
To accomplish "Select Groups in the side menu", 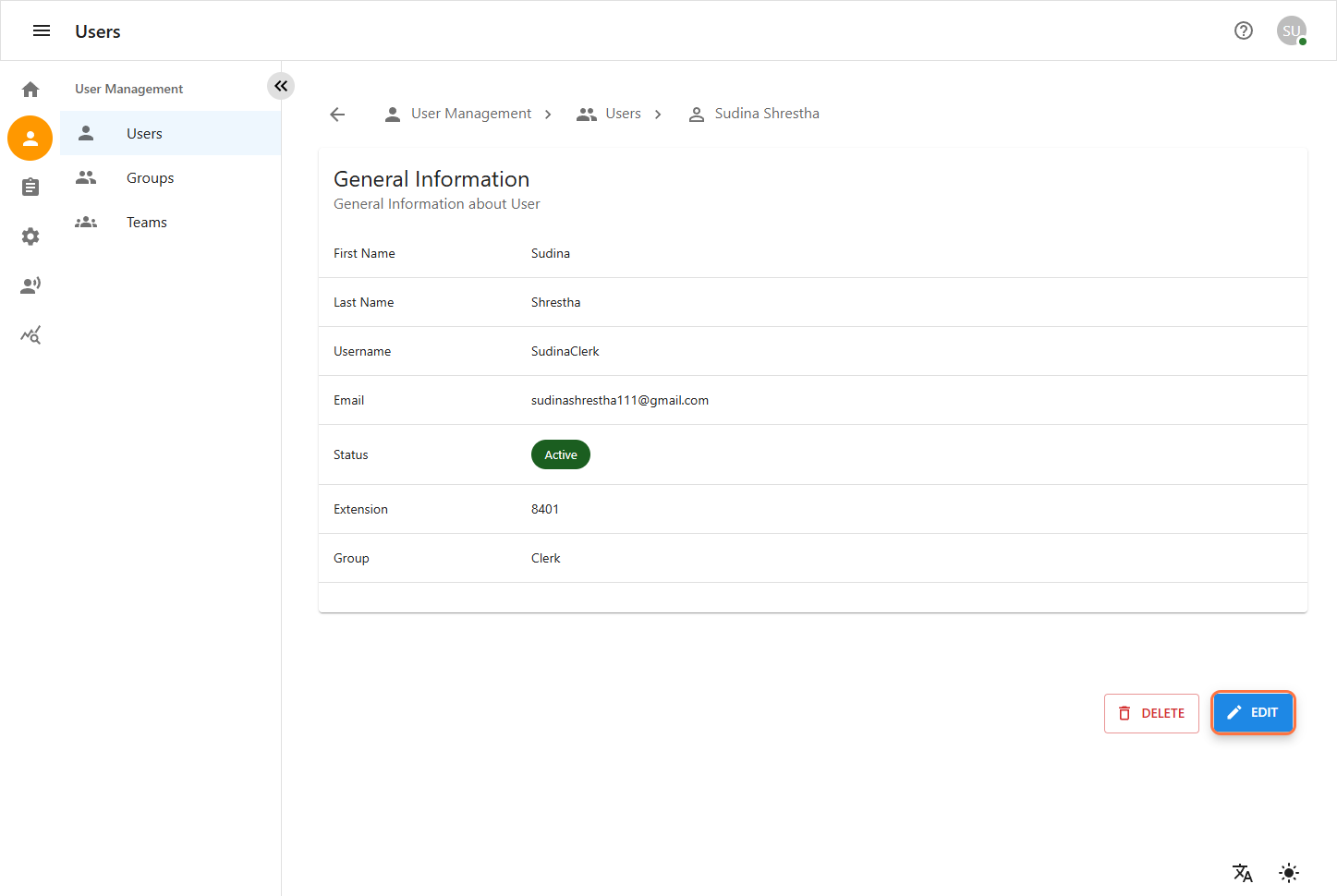I will click(x=150, y=178).
